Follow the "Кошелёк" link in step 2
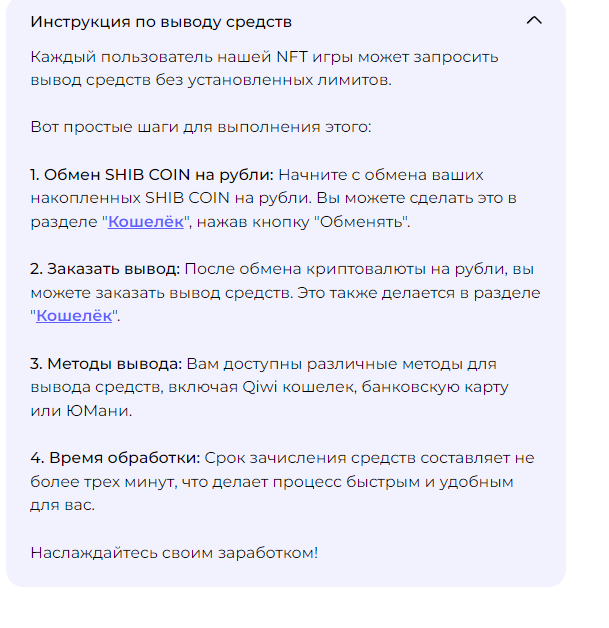 73,316
